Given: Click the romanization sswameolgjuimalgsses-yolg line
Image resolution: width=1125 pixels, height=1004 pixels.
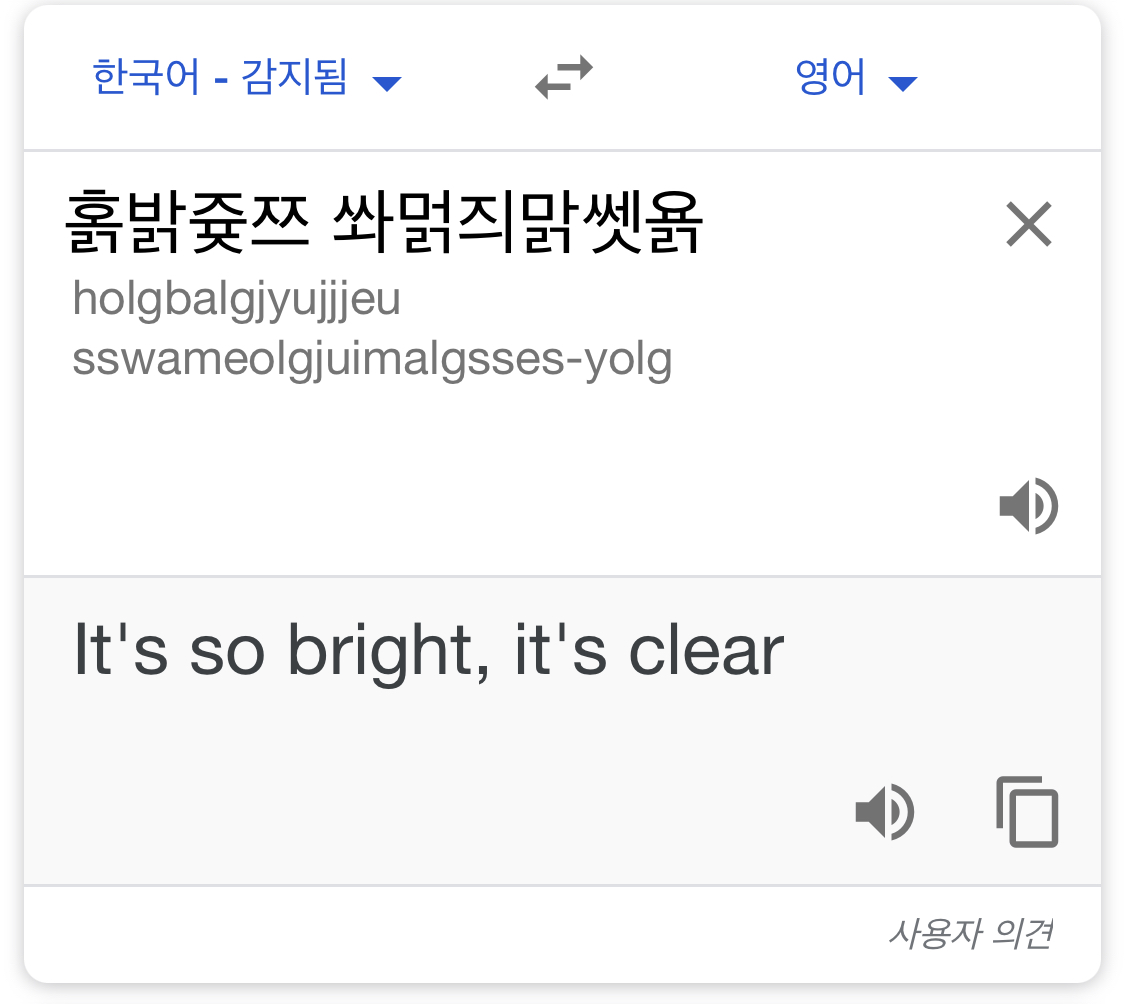Looking at the screenshot, I should tap(372, 360).
